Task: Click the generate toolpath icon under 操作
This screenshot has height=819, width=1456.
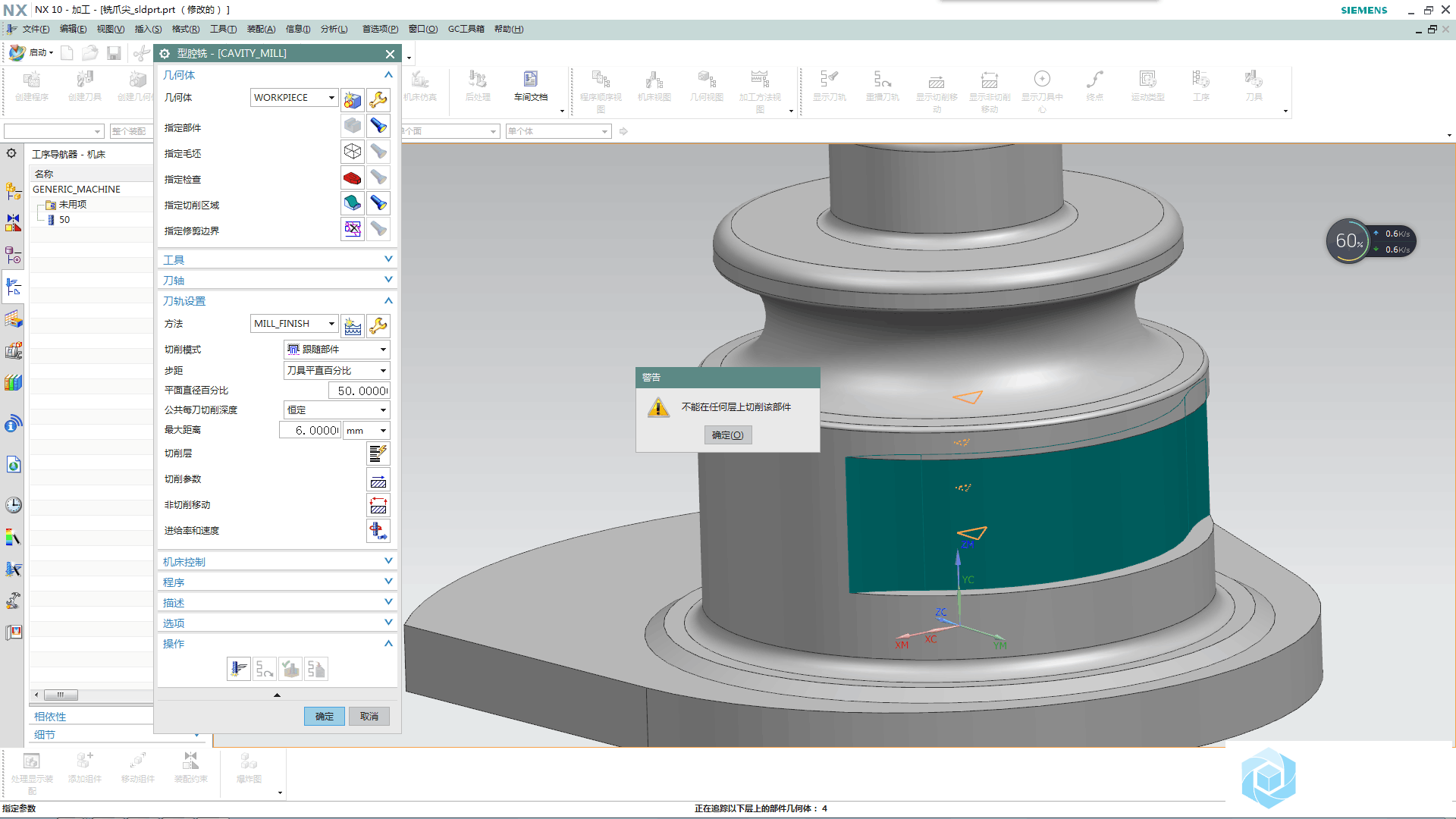Action: [x=239, y=669]
